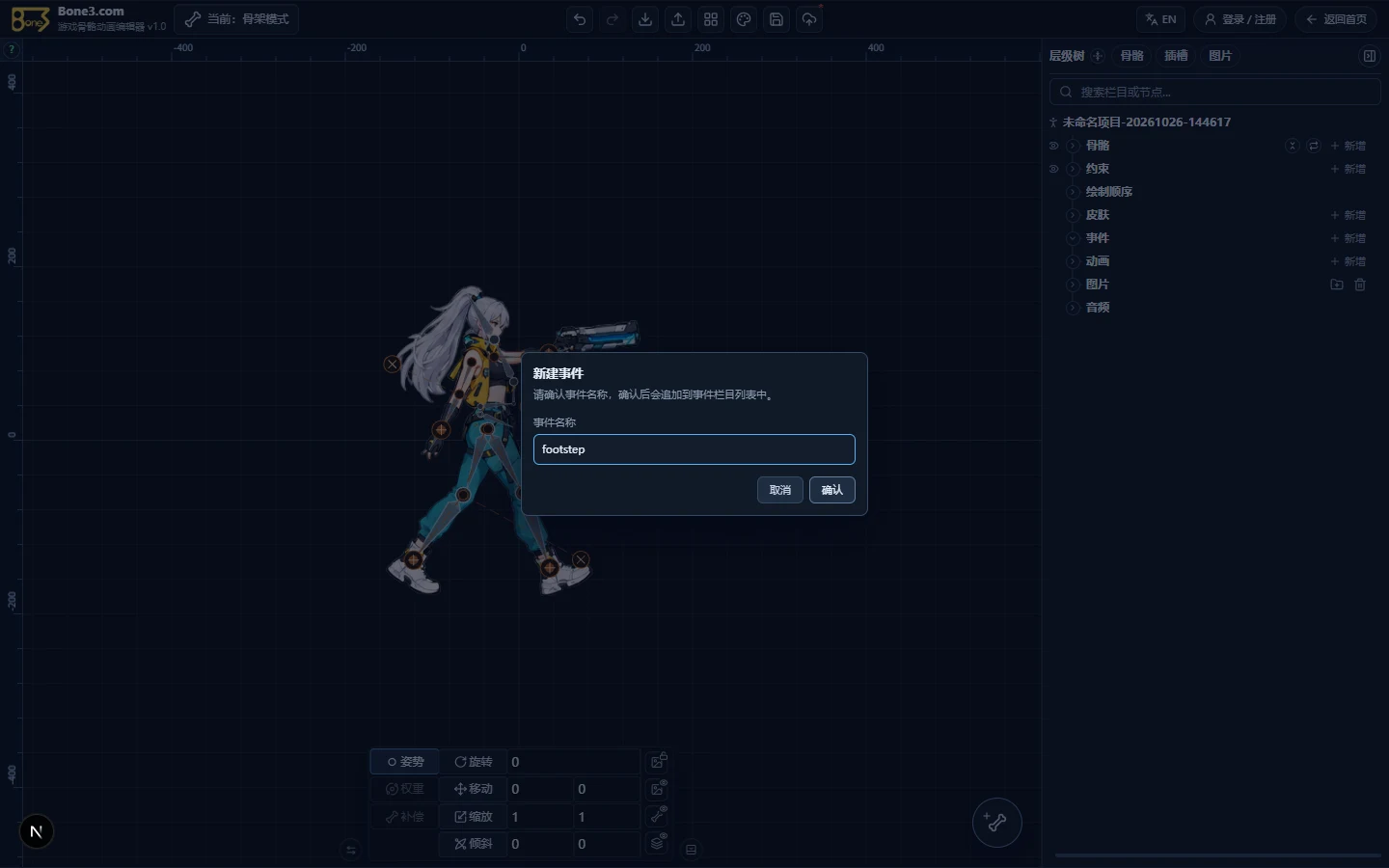Click the cloud upload icon
Image resolution: width=1389 pixels, height=868 pixels.
(809, 19)
